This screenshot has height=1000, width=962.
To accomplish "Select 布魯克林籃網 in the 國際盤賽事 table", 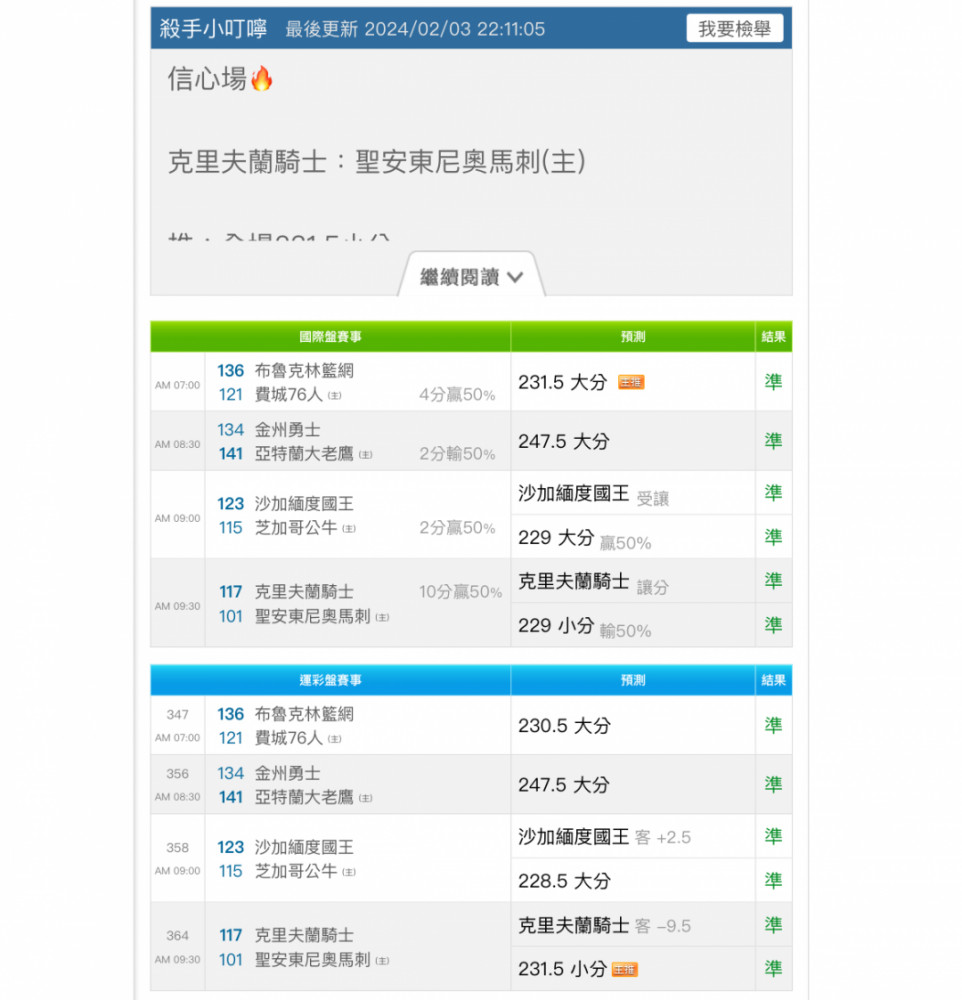I will coord(304,371).
